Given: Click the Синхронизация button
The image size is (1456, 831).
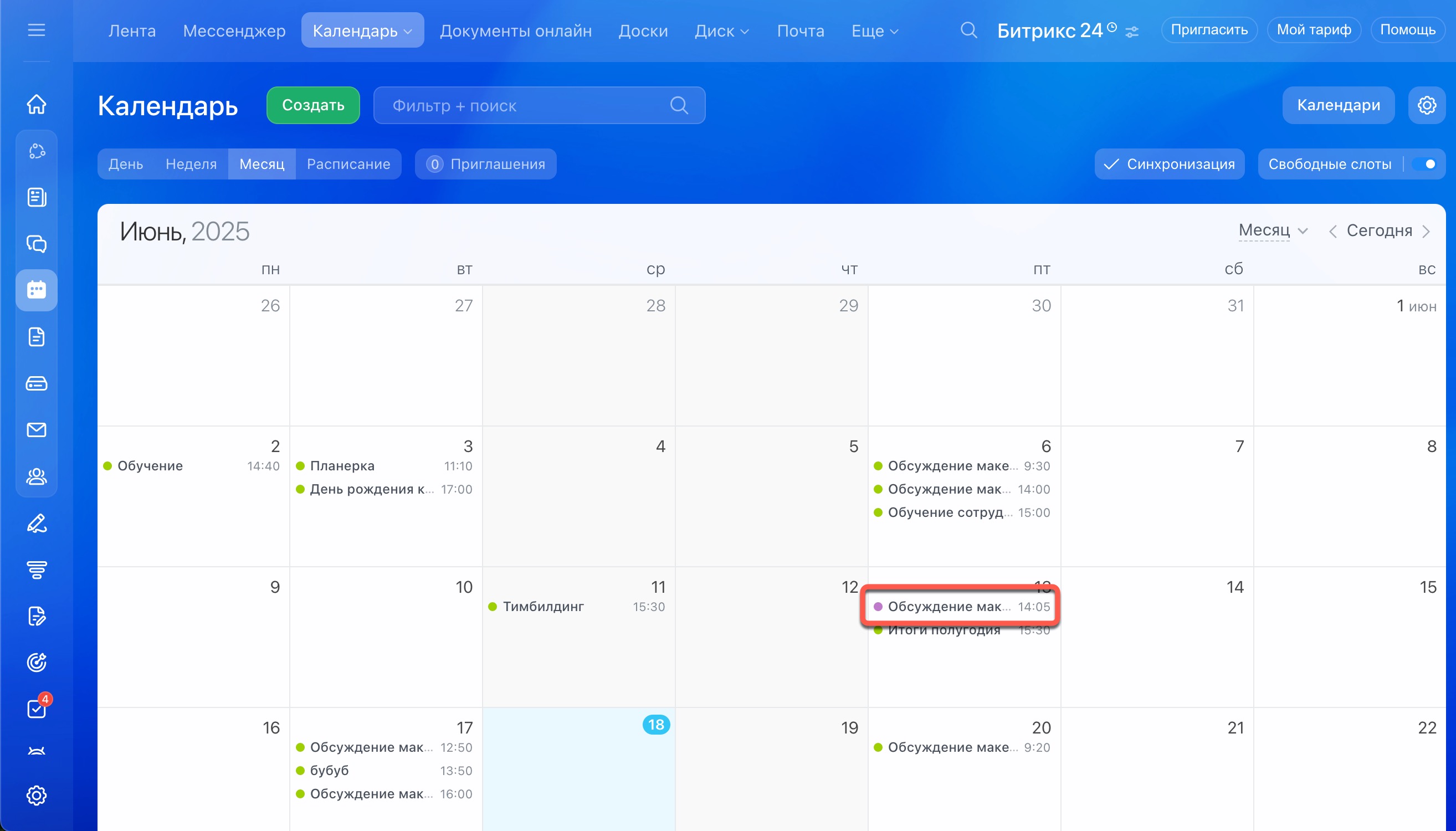Looking at the screenshot, I should tap(1169, 165).
